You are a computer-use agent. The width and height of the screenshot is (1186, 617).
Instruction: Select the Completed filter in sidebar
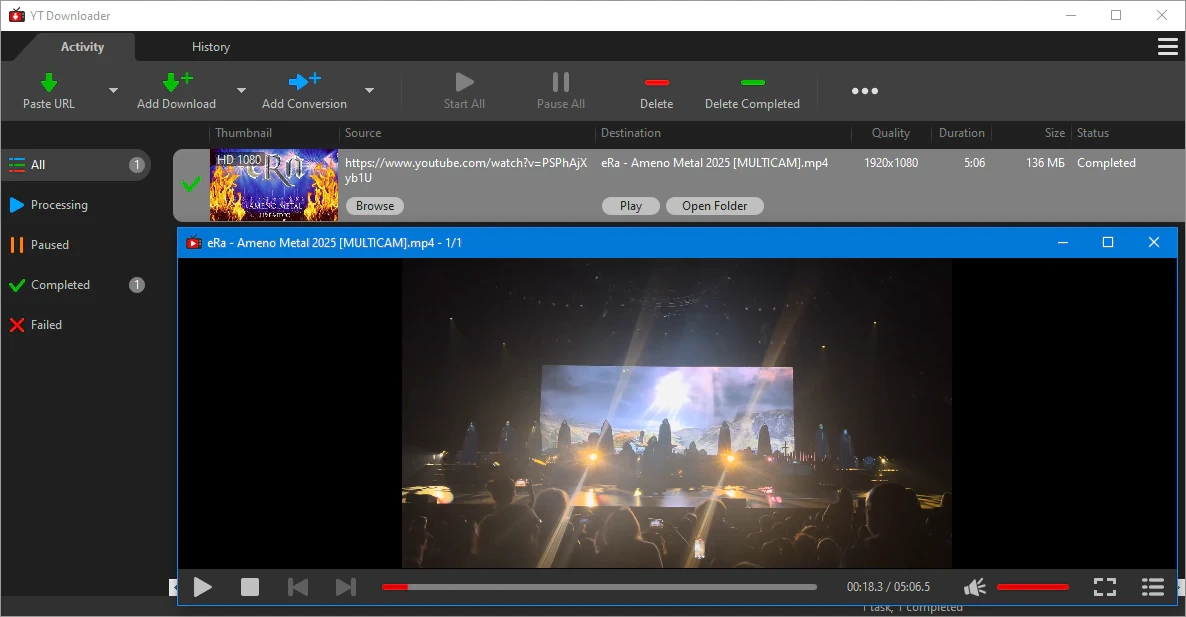[x=76, y=285]
